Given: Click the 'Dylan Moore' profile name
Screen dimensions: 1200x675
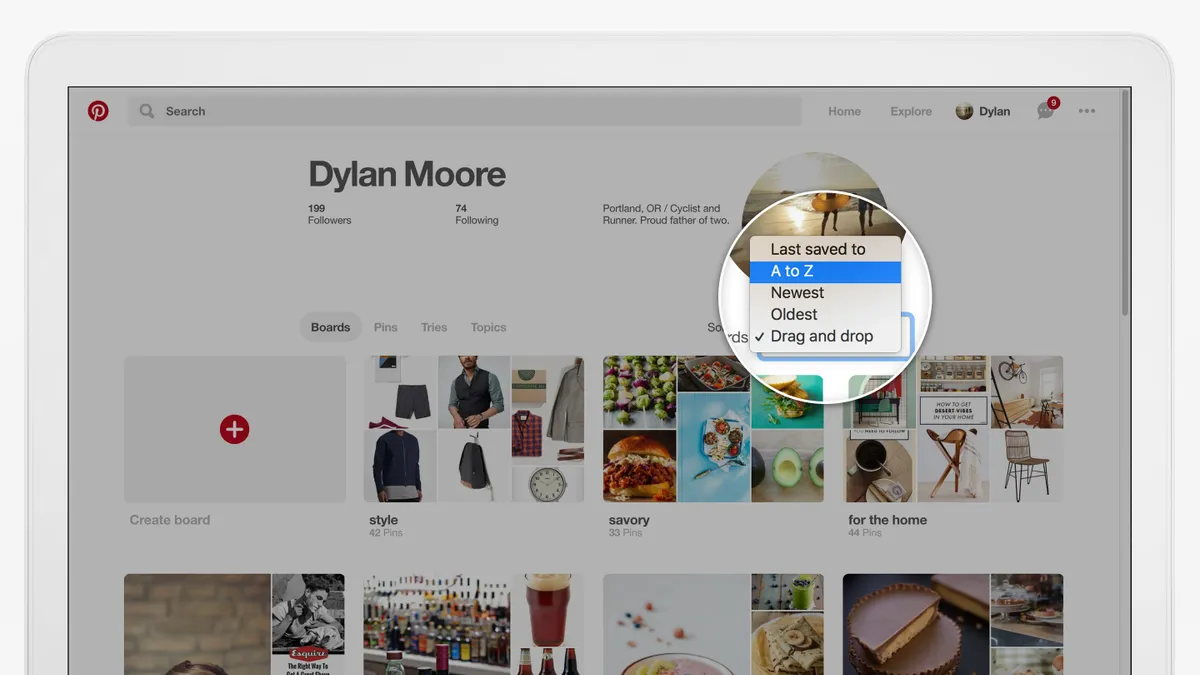Looking at the screenshot, I should [x=407, y=174].
